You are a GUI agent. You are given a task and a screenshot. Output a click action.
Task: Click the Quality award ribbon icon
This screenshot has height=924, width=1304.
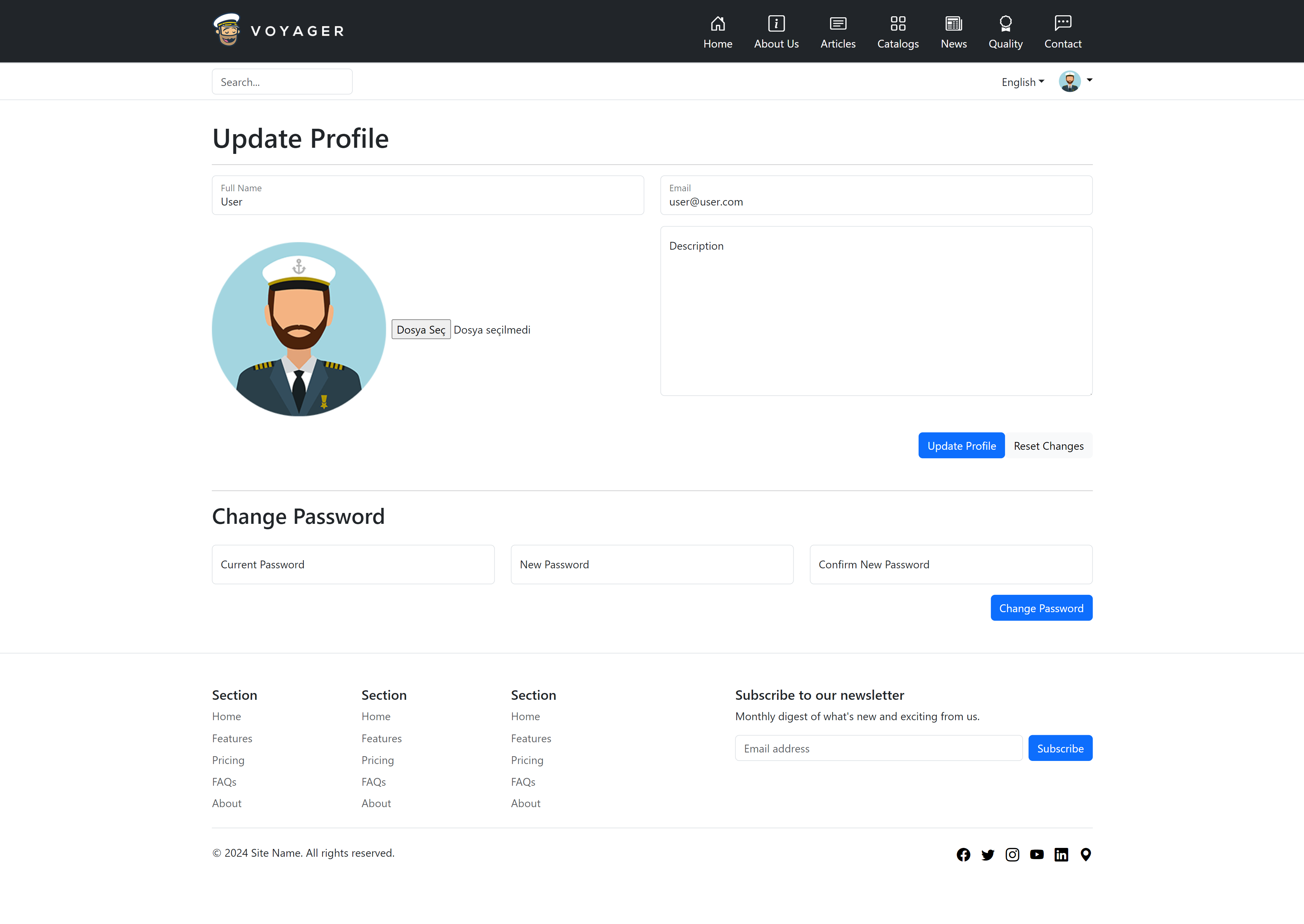pyautogui.click(x=1005, y=23)
